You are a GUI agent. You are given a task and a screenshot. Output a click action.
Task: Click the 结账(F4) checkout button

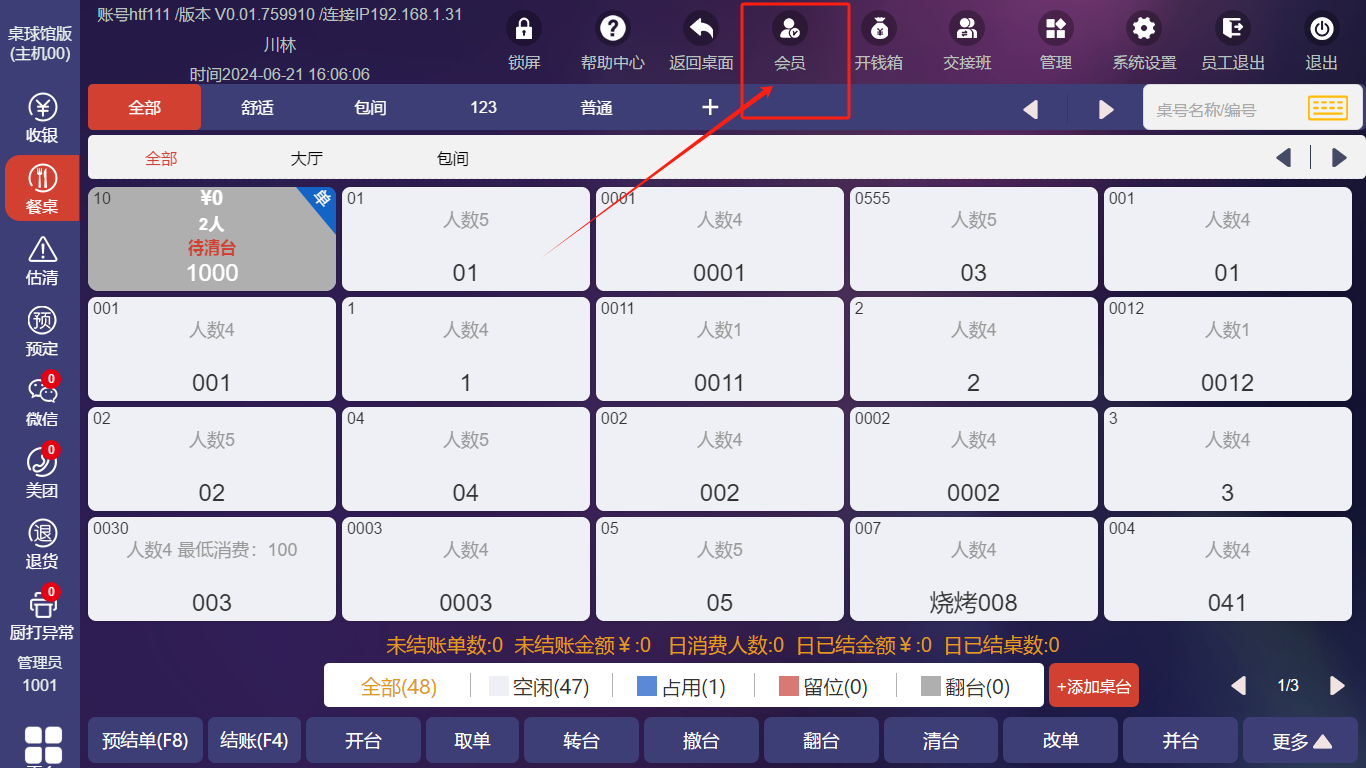pos(254,741)
